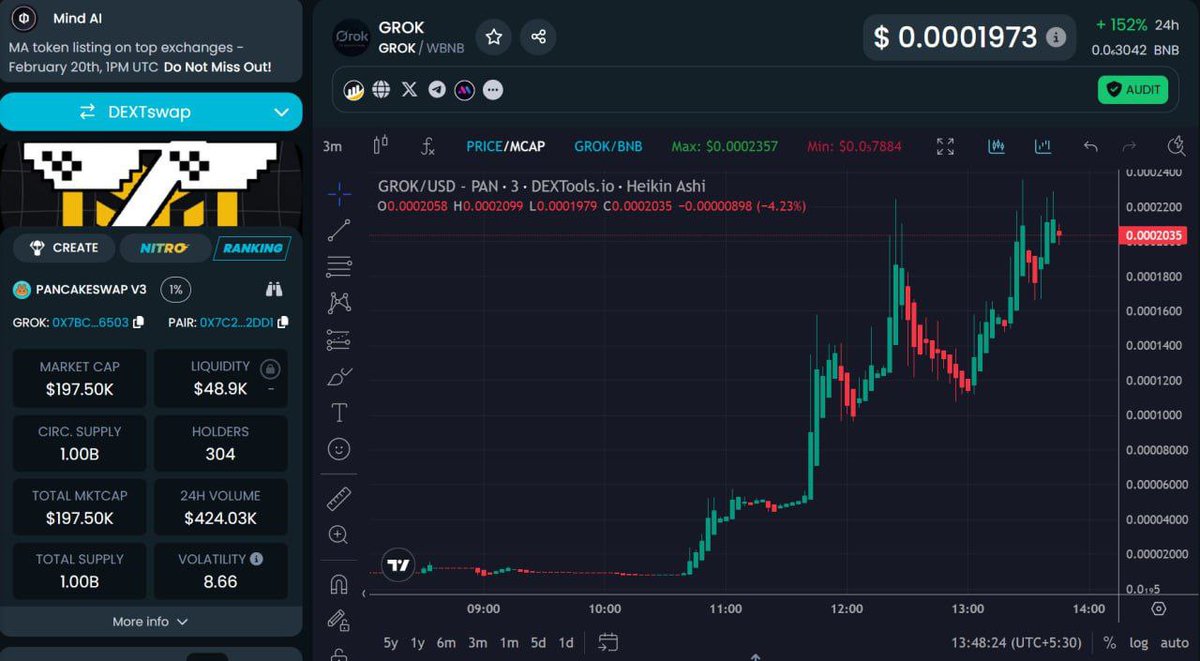Set the chart range to 1d
Viewport: 1200px width, 661px height.
566,643
